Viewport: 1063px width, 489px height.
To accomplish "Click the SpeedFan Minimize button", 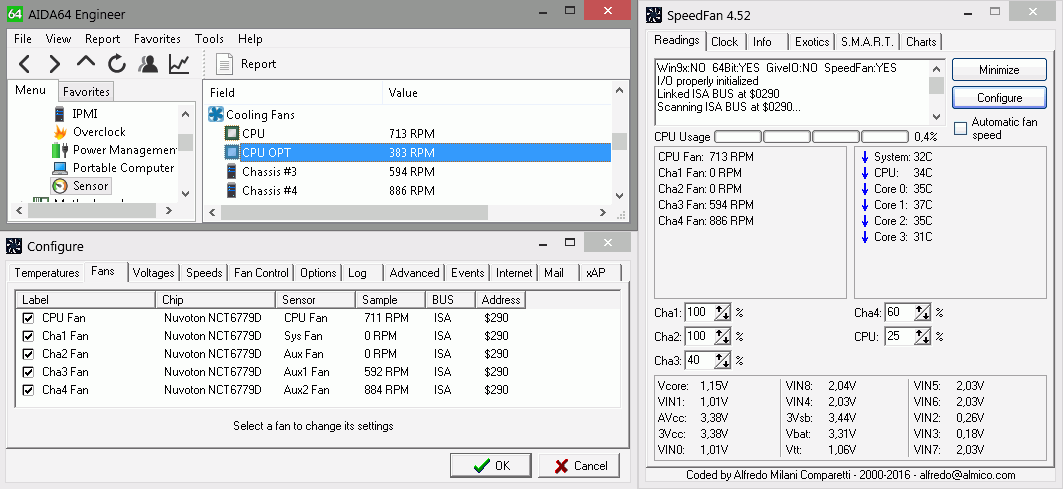I will point(999,70).
